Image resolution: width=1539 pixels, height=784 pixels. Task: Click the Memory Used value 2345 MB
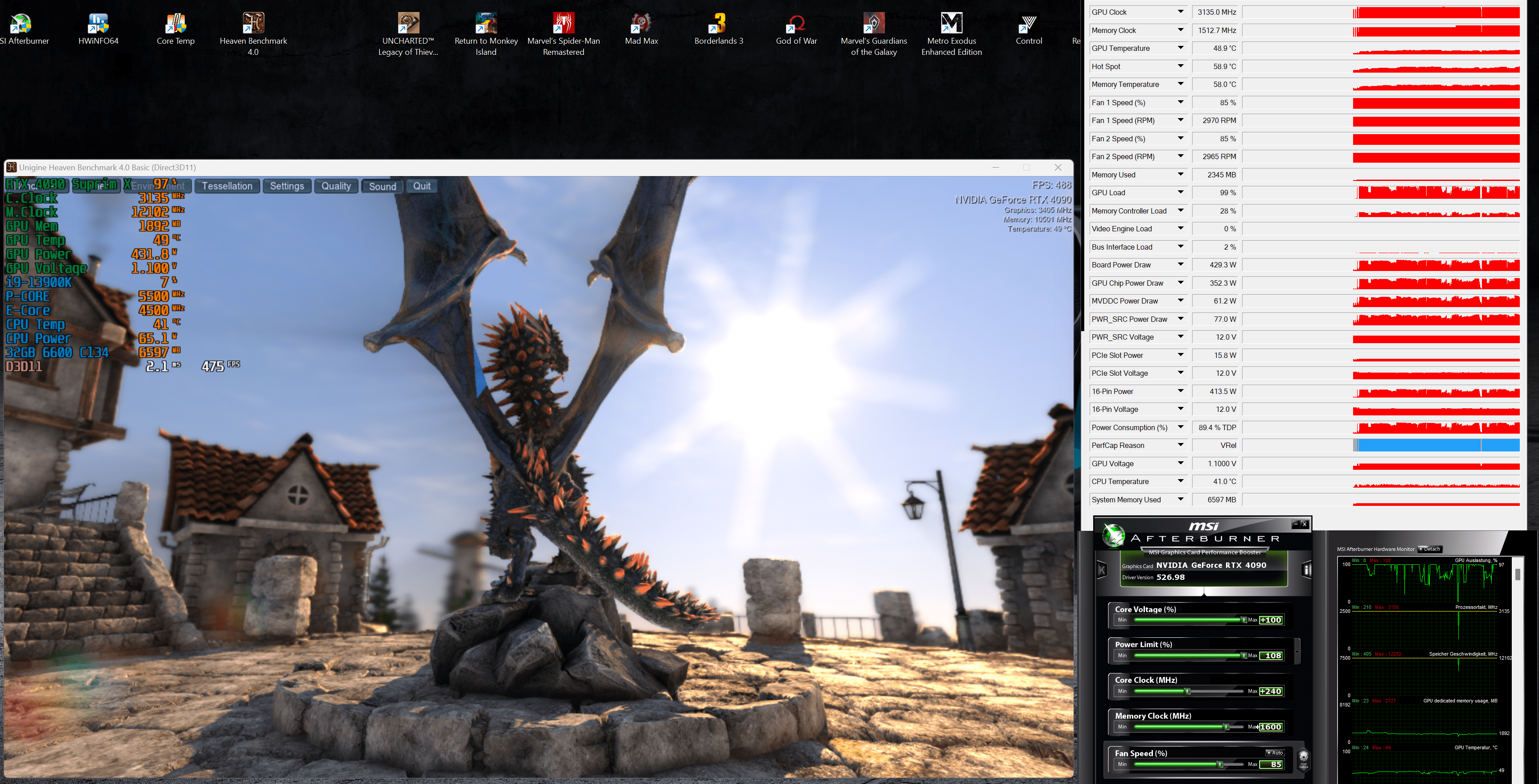click(x=1214, y=175)
